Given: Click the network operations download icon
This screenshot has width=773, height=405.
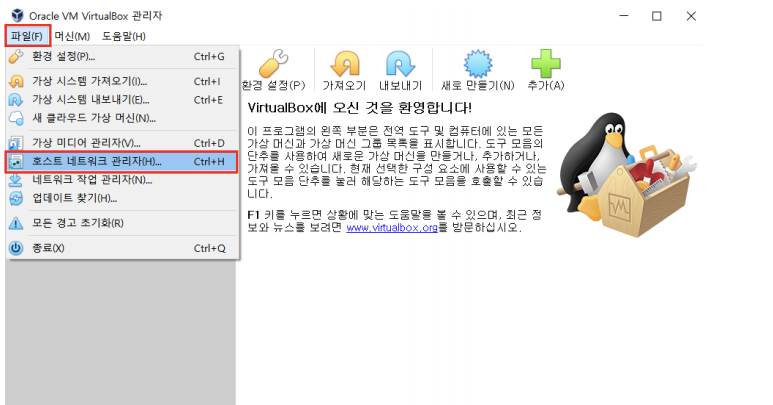Looking at the screenshot, I should coord(16,180).
